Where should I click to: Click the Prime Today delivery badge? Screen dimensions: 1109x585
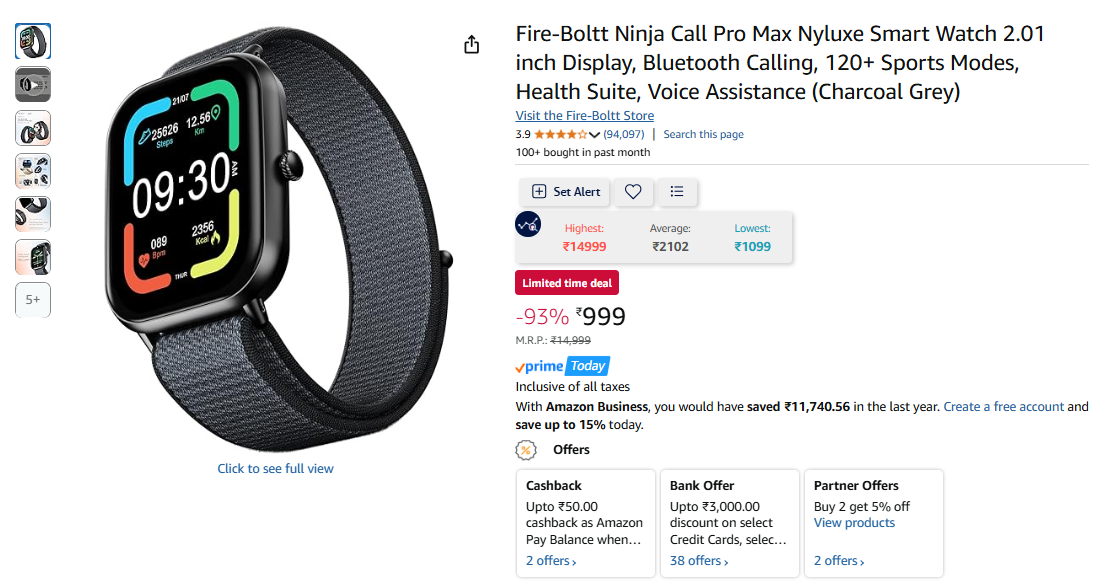coord(562,366)
